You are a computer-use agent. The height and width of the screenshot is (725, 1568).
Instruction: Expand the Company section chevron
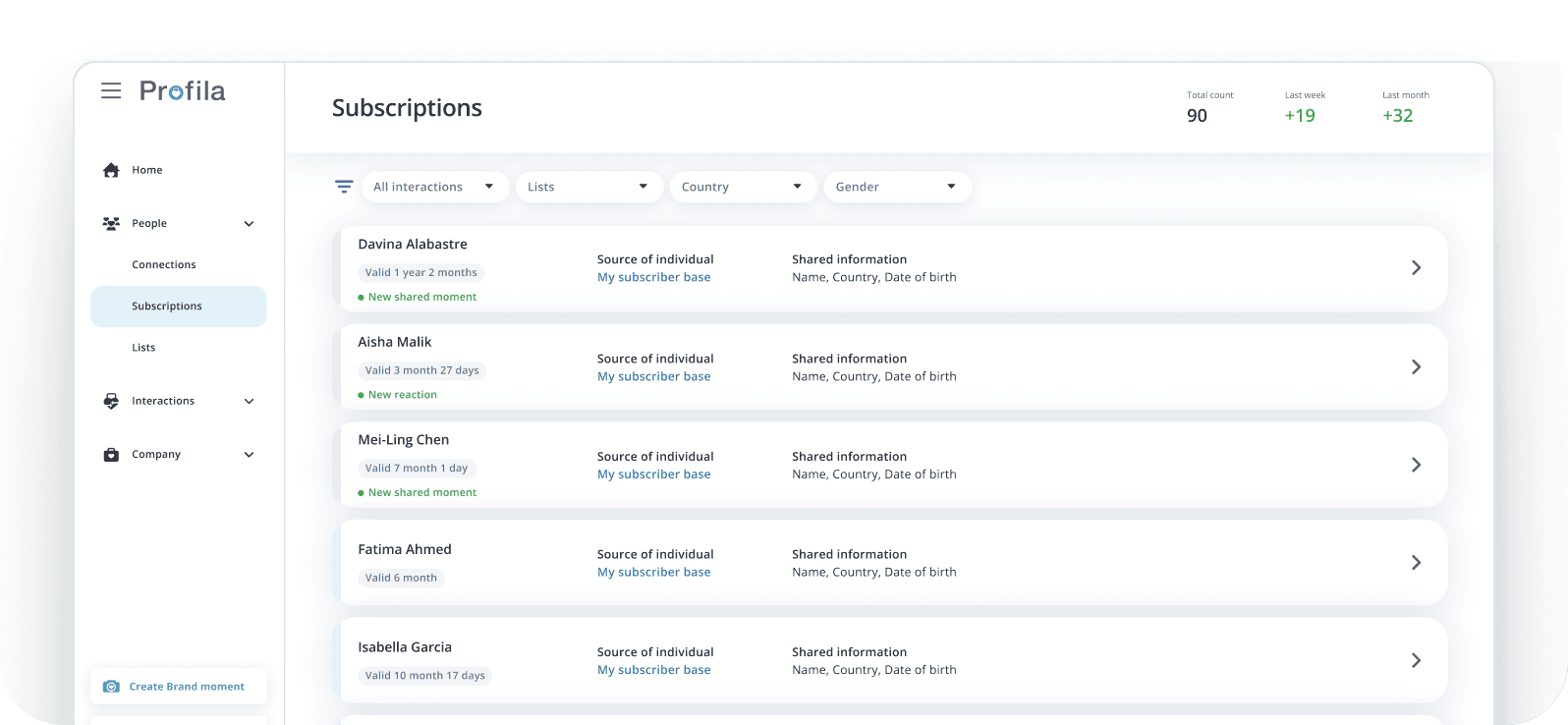[x=249, y=455]
